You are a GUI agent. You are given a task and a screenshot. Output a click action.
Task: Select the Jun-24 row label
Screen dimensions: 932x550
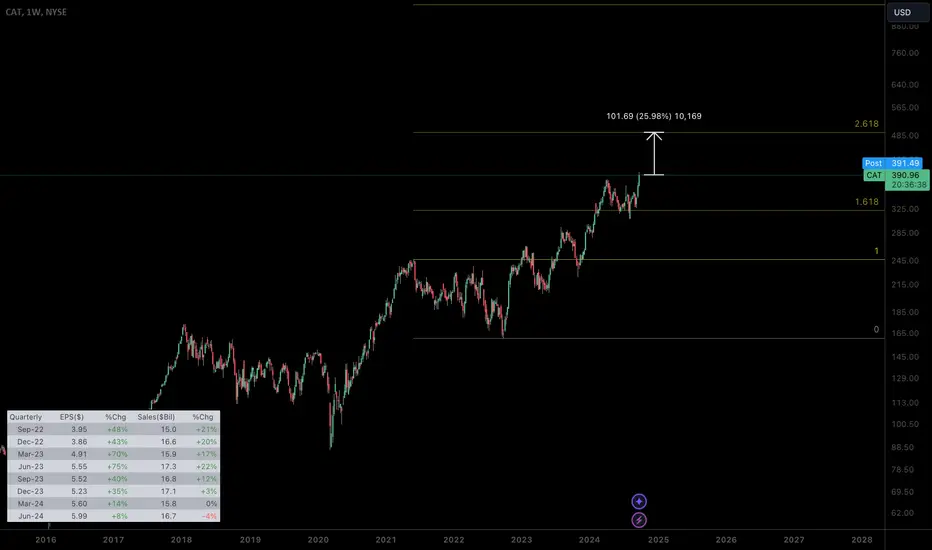tap(31, 516)
